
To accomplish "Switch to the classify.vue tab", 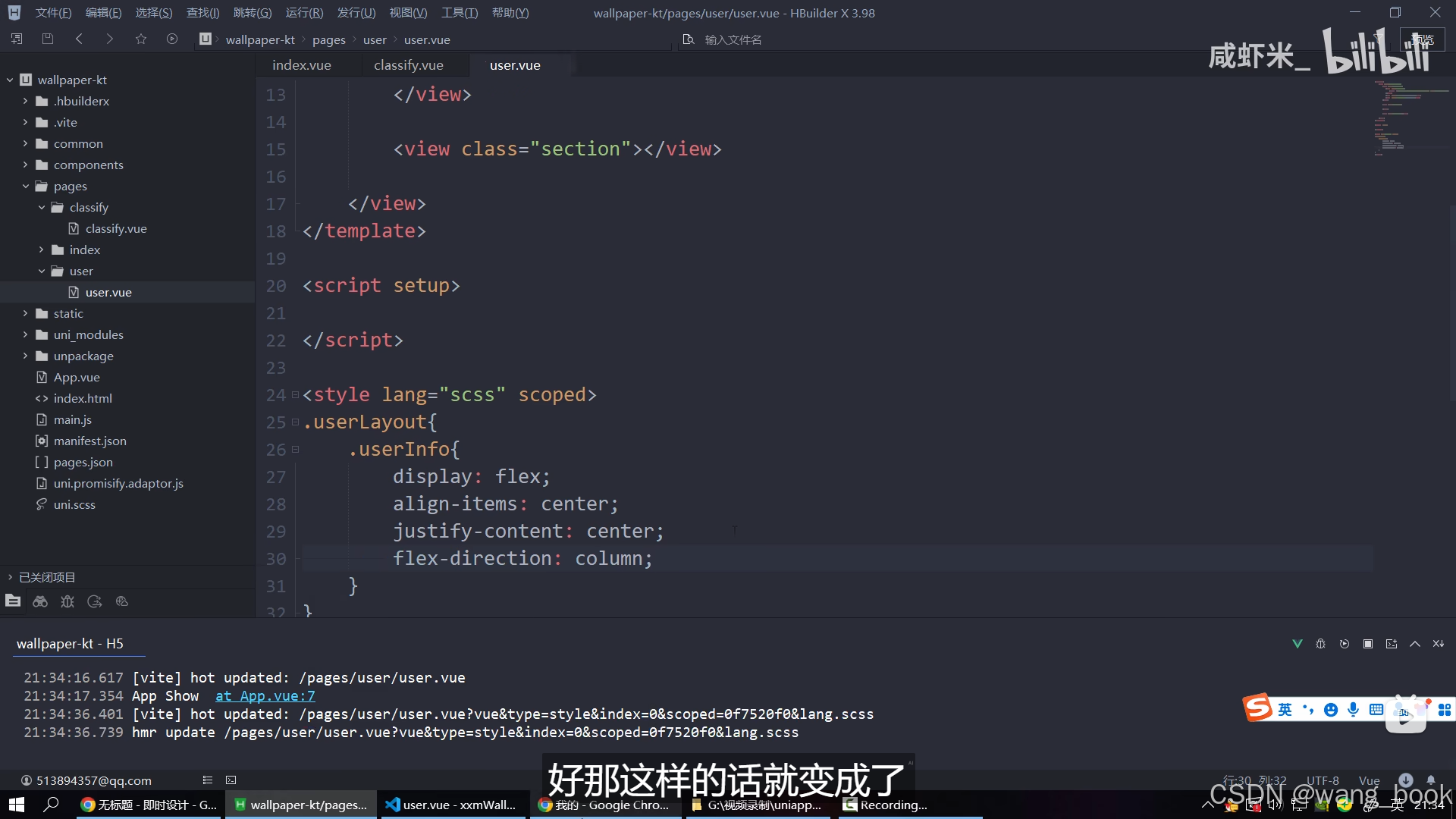I will [x=409, y=65].
